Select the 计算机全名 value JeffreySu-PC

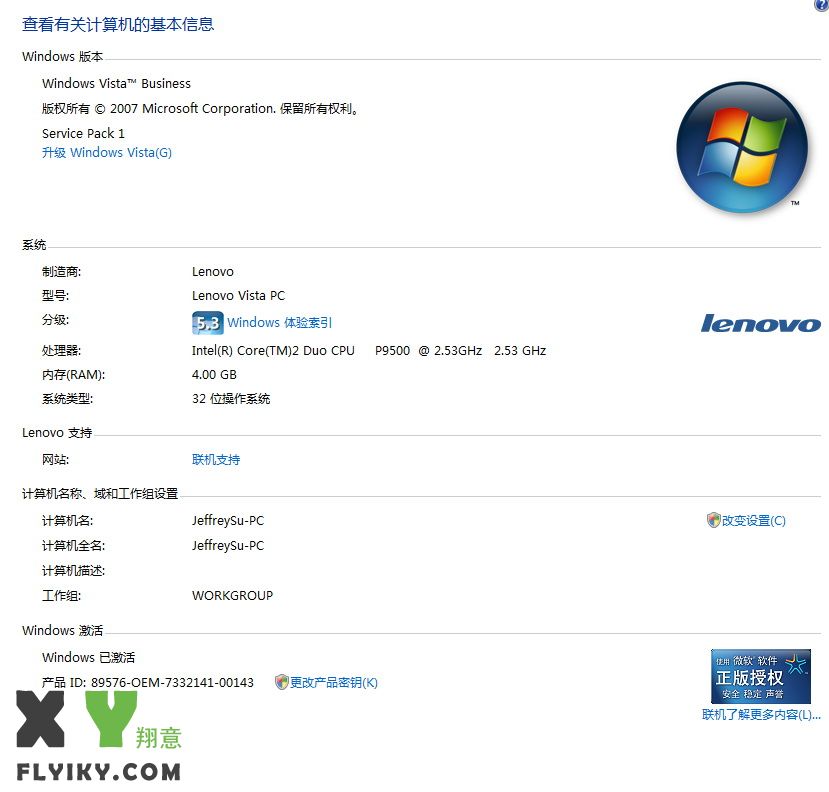click(x=228, y=546)
